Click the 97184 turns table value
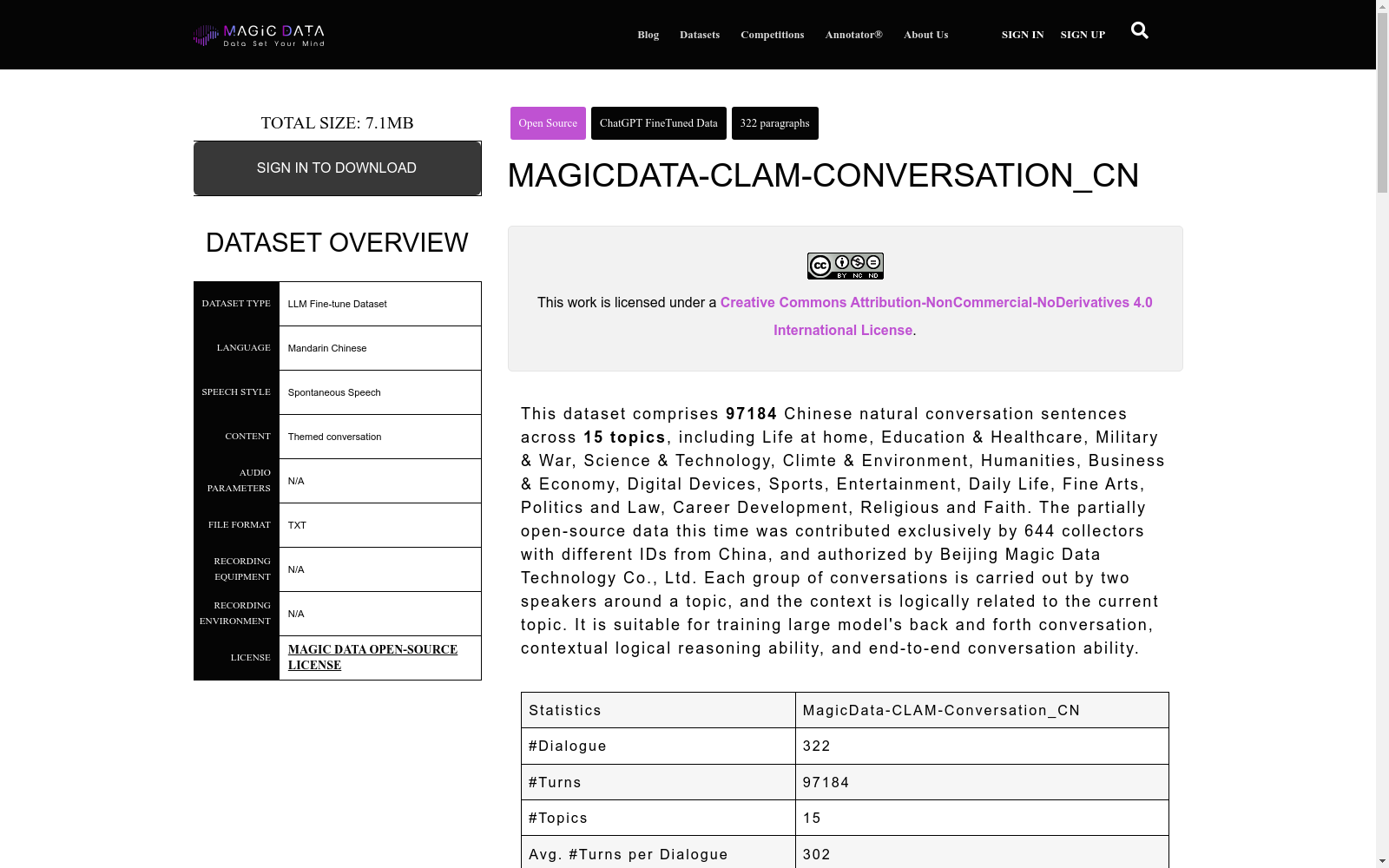 pyautogui.click(x=826, y=783)
